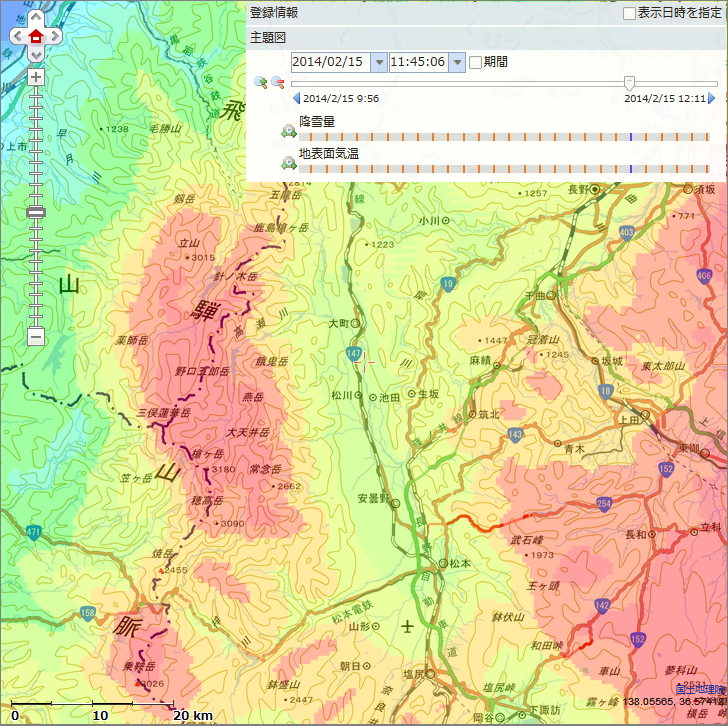Reset map view with red home icon
728x726 pixels.
coord(36,36)
